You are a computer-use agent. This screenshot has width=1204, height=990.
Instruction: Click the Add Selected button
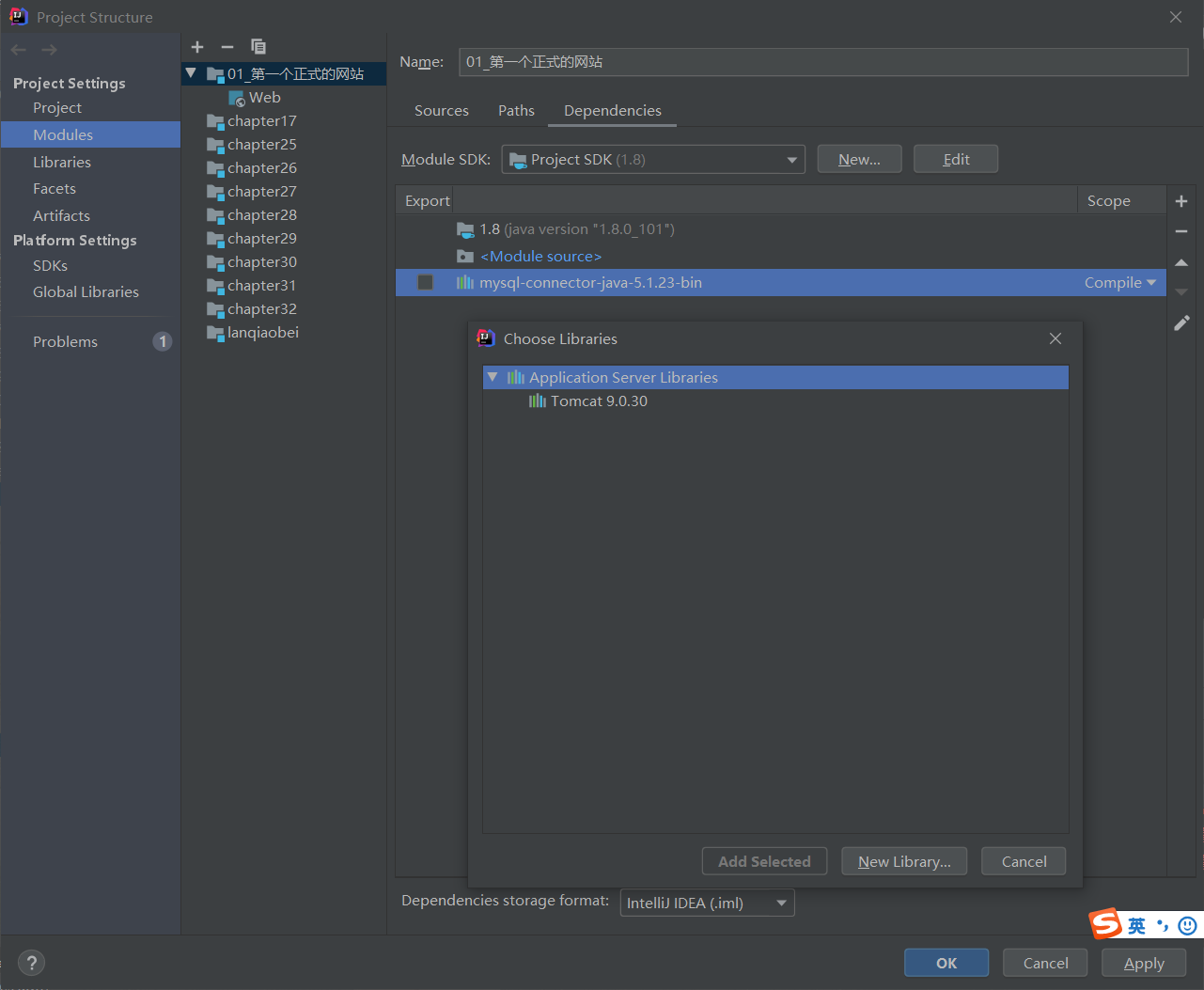[x=764, y=861]
